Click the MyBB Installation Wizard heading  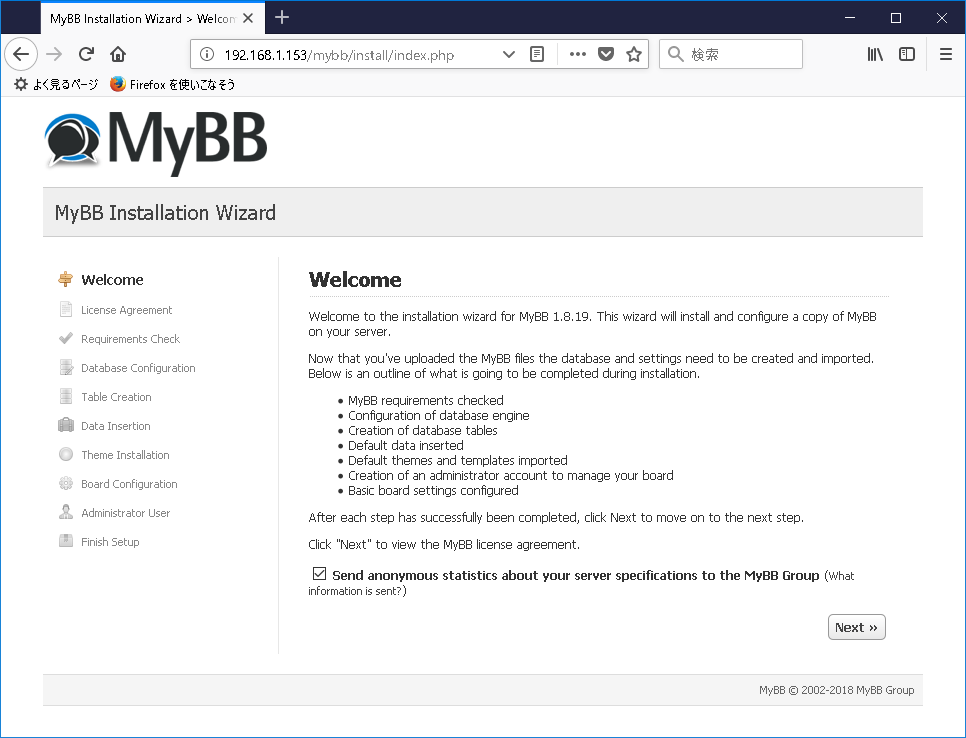pos(165,213)
